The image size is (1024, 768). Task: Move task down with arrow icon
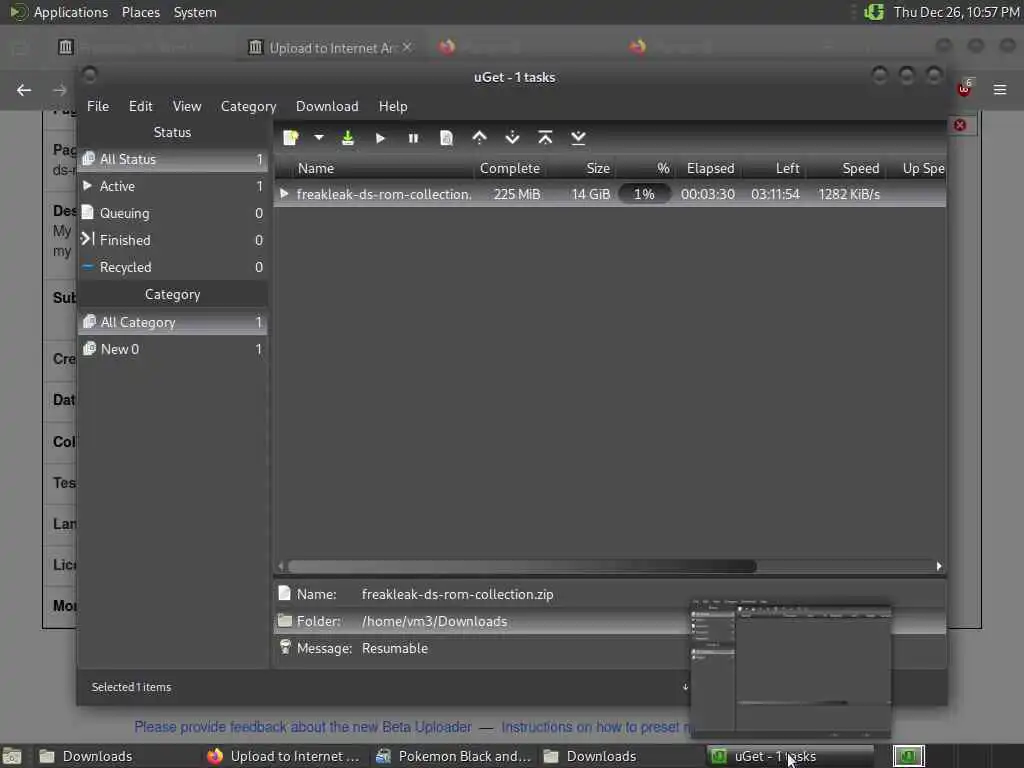513,138
